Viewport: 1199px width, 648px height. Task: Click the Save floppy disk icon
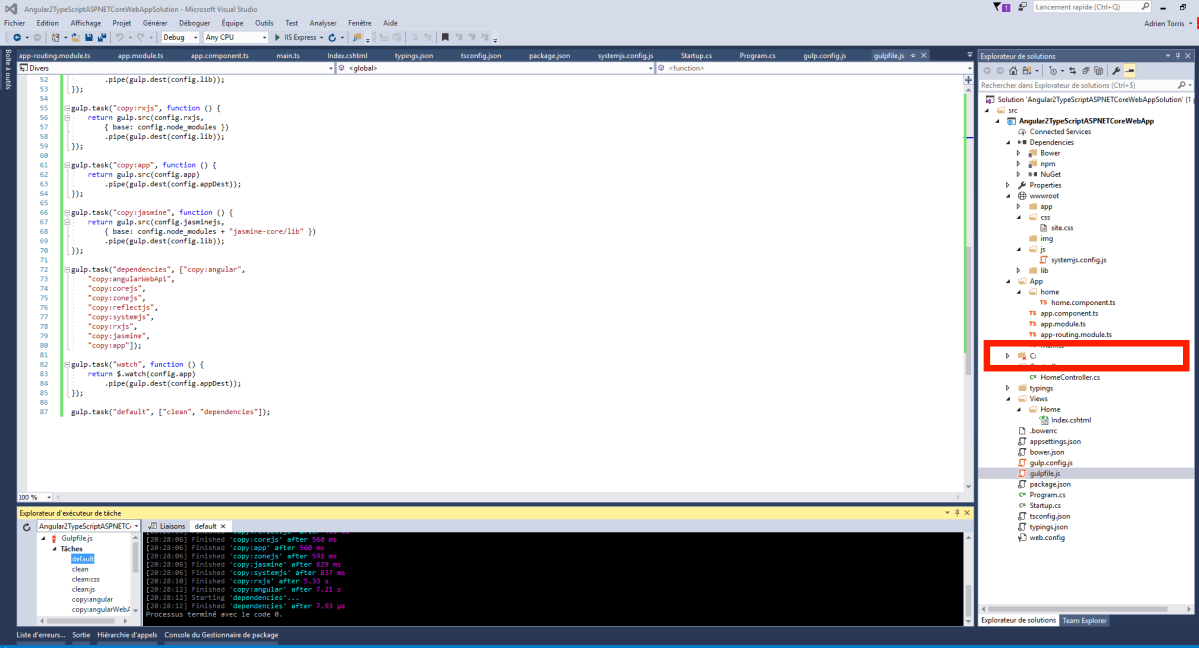click(89, 37)
